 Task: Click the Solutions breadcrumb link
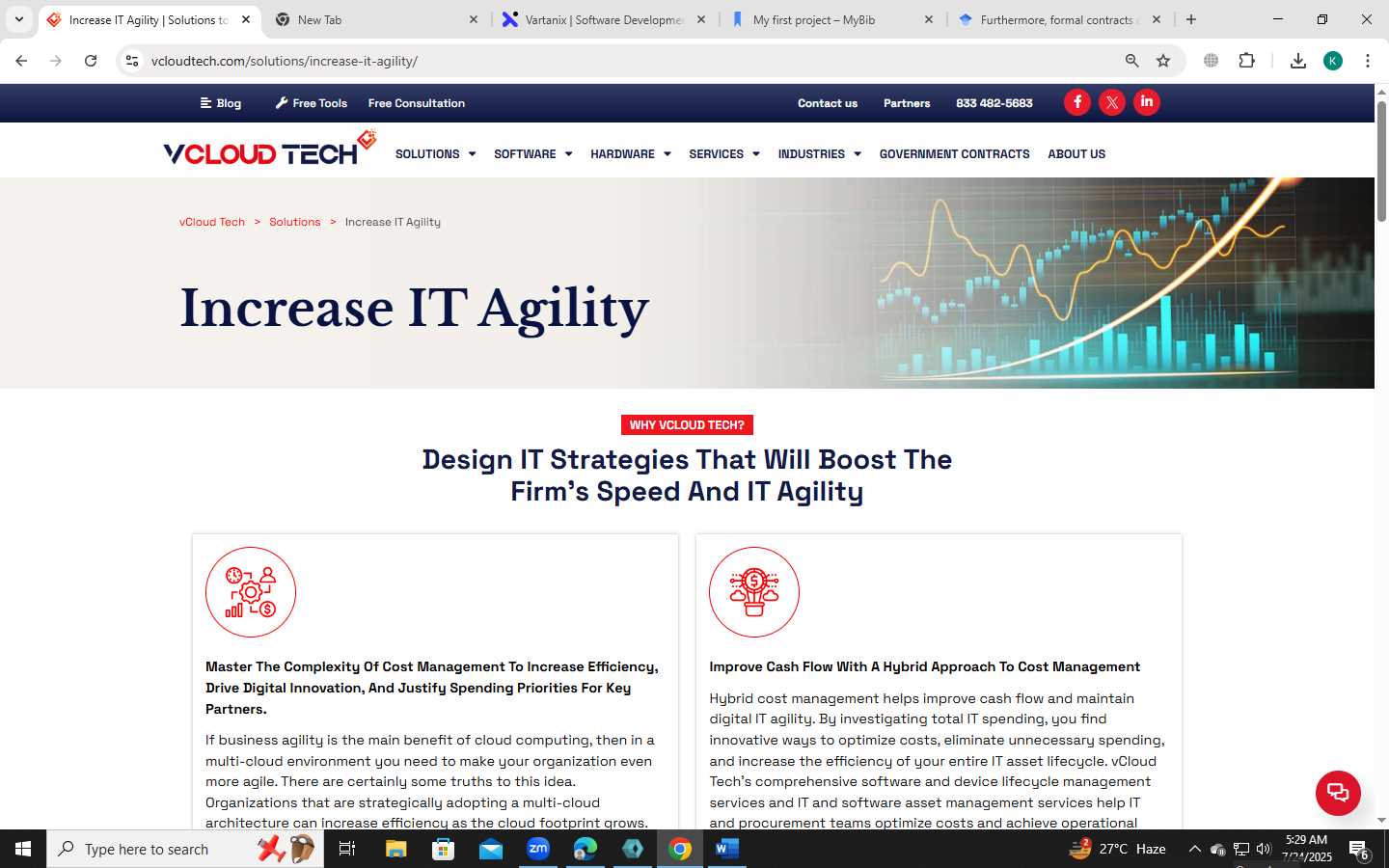(294, 222)
